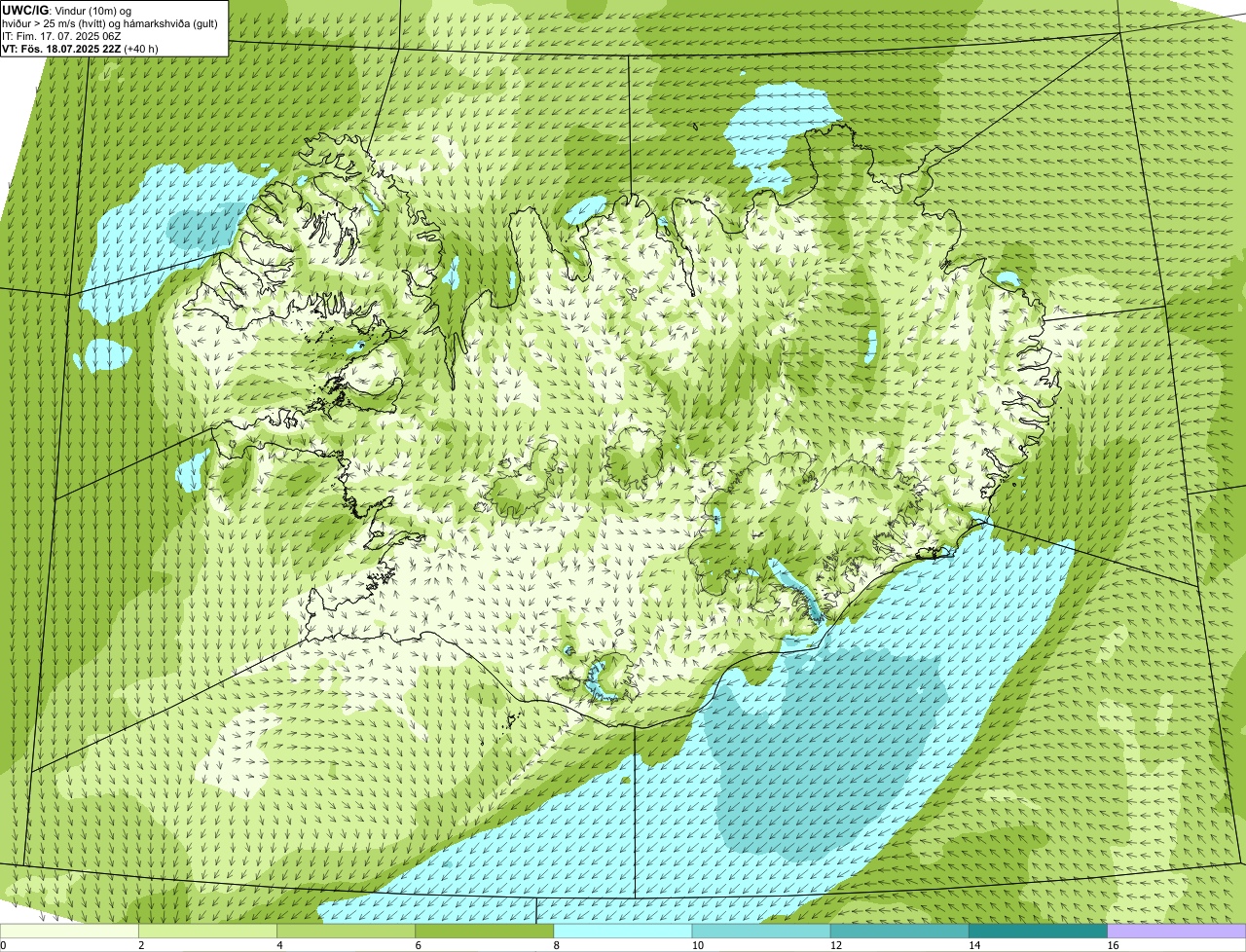The image size is (1246, 952).
Task: Click the text 'hviður > 25 m/s (hvítt) og hámarkshviða (gult)'
Action: click(x=110, y=22)
